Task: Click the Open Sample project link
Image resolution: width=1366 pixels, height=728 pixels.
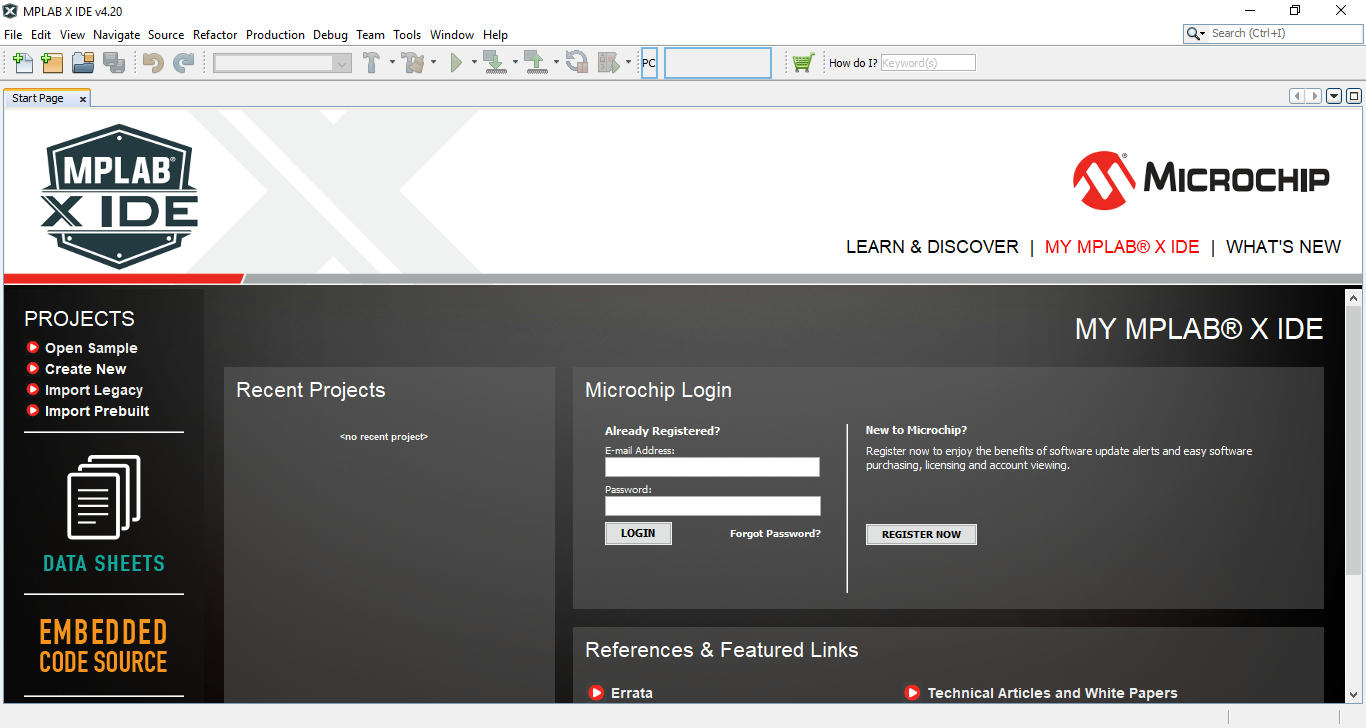Action: click(91, 348)
